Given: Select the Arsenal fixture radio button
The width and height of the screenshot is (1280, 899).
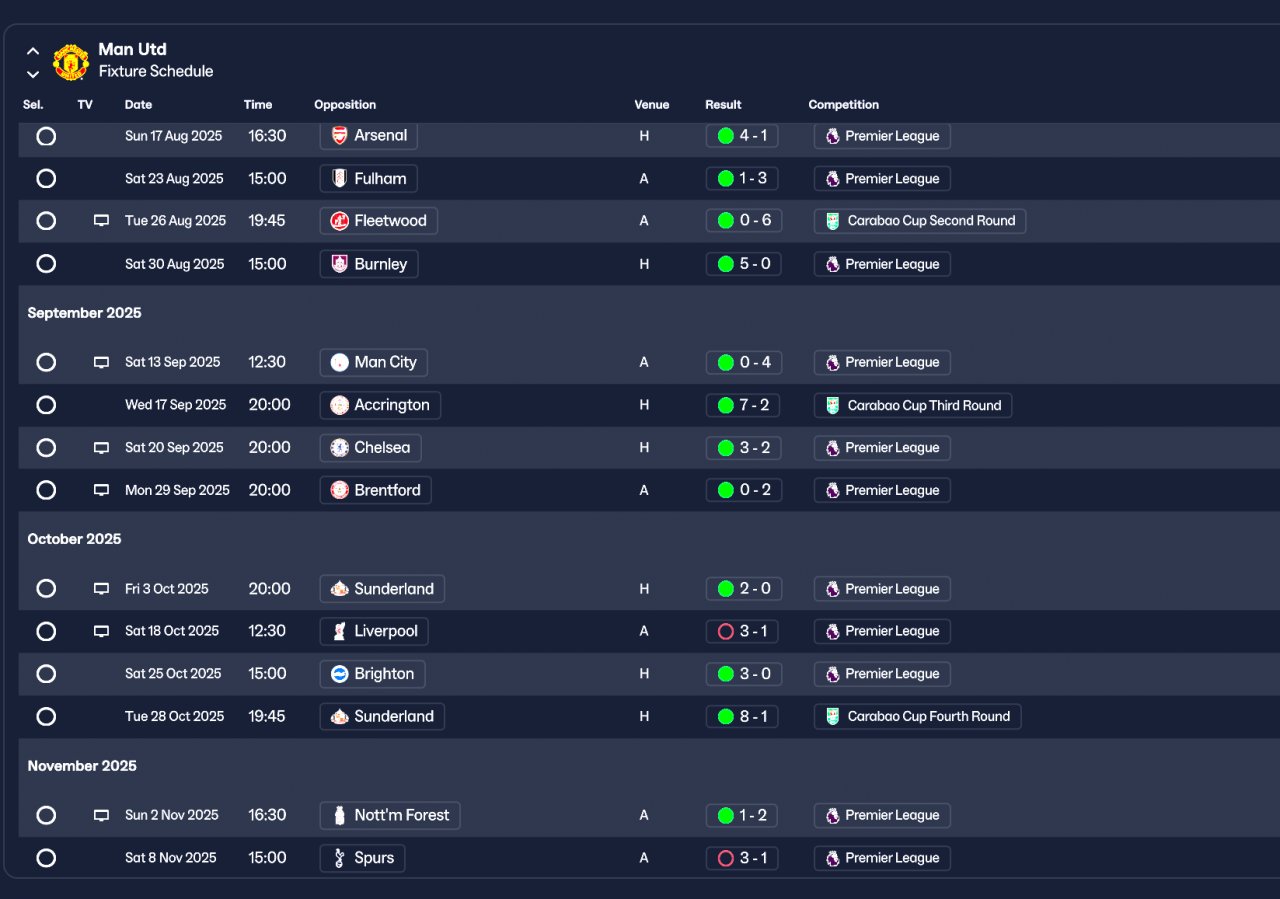Looking at the screenshot, I should 46,136.
